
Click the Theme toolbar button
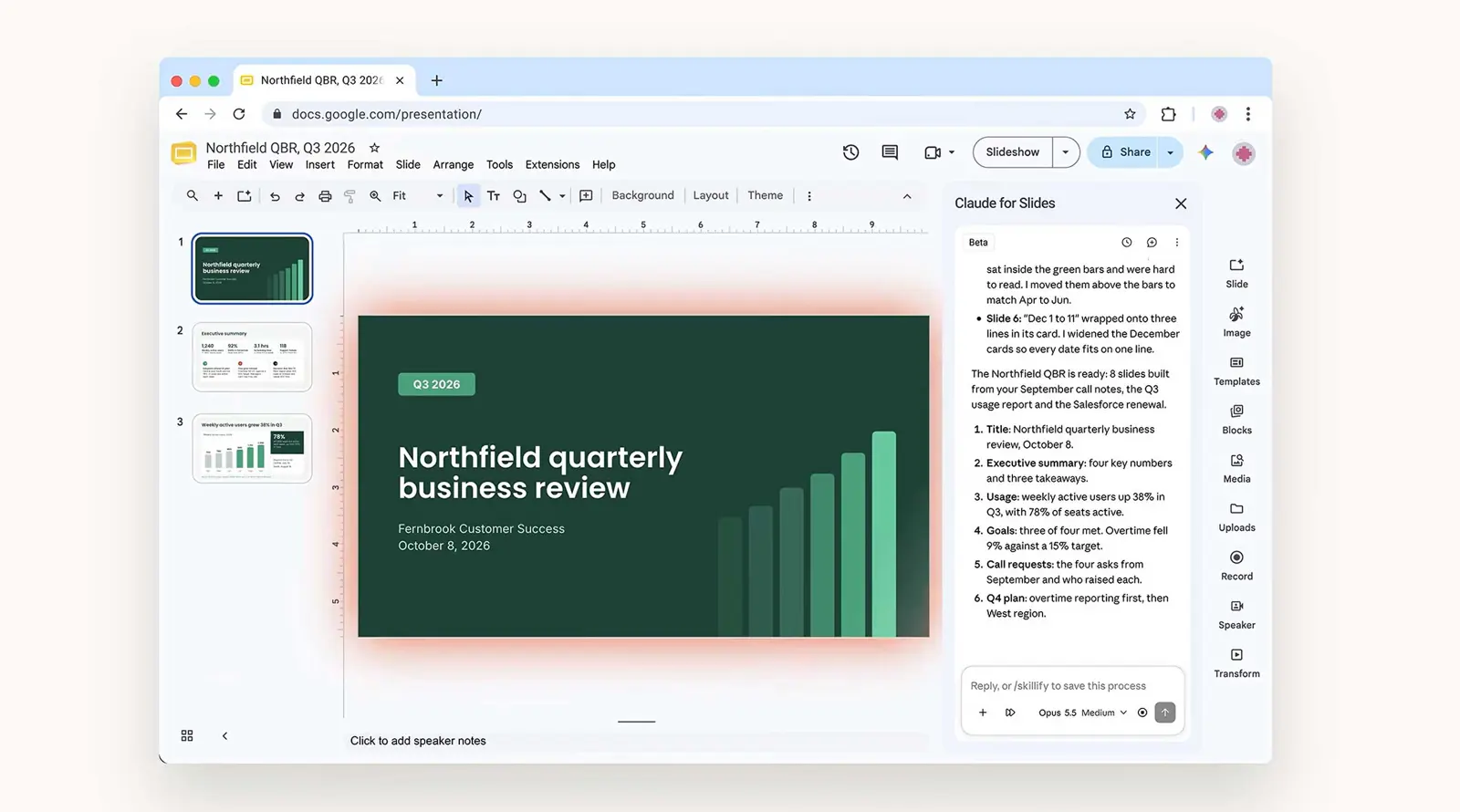coord(765,196)
